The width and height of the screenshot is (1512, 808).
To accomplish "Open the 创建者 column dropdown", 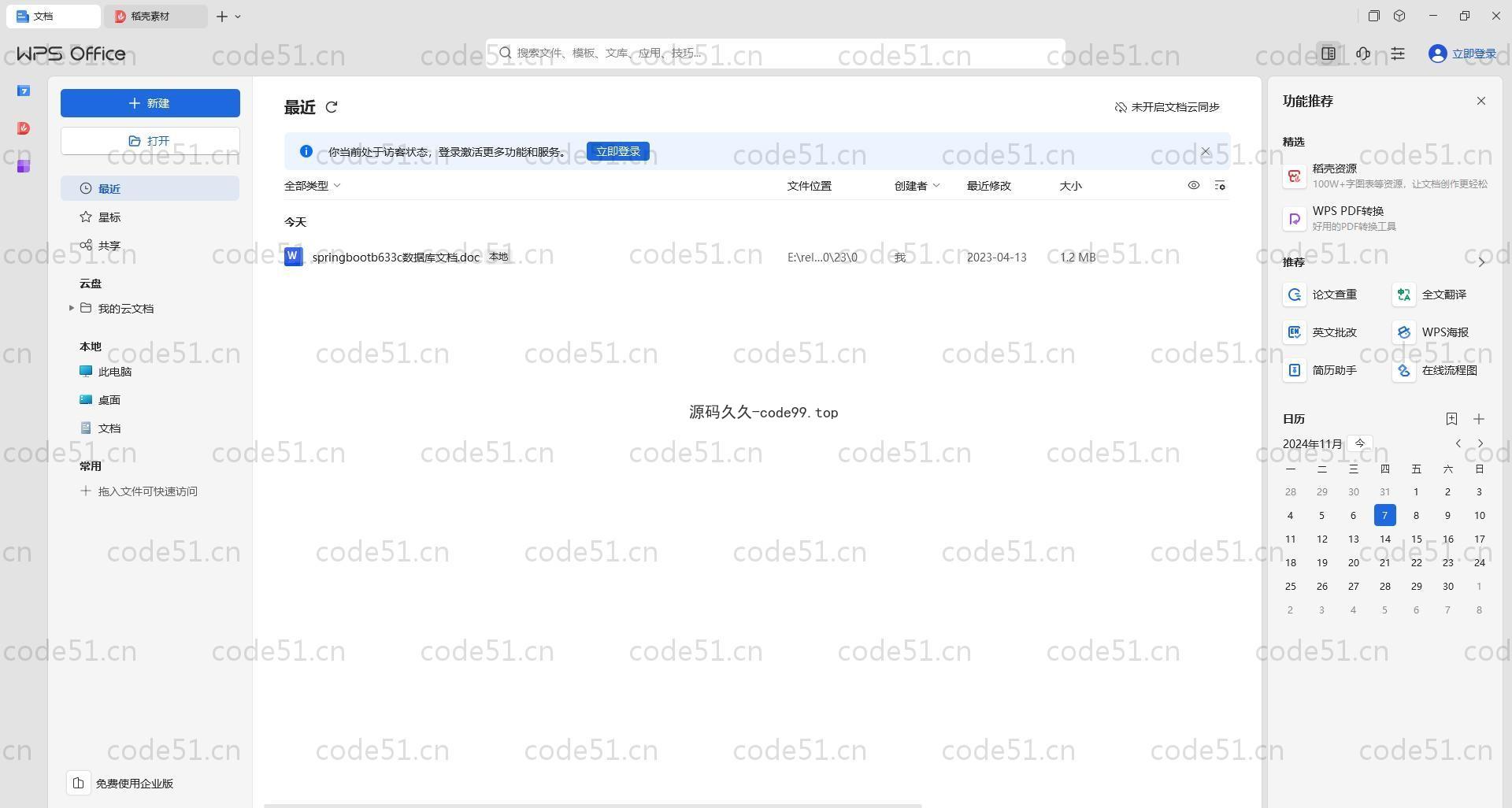I will tap(917, 186).
